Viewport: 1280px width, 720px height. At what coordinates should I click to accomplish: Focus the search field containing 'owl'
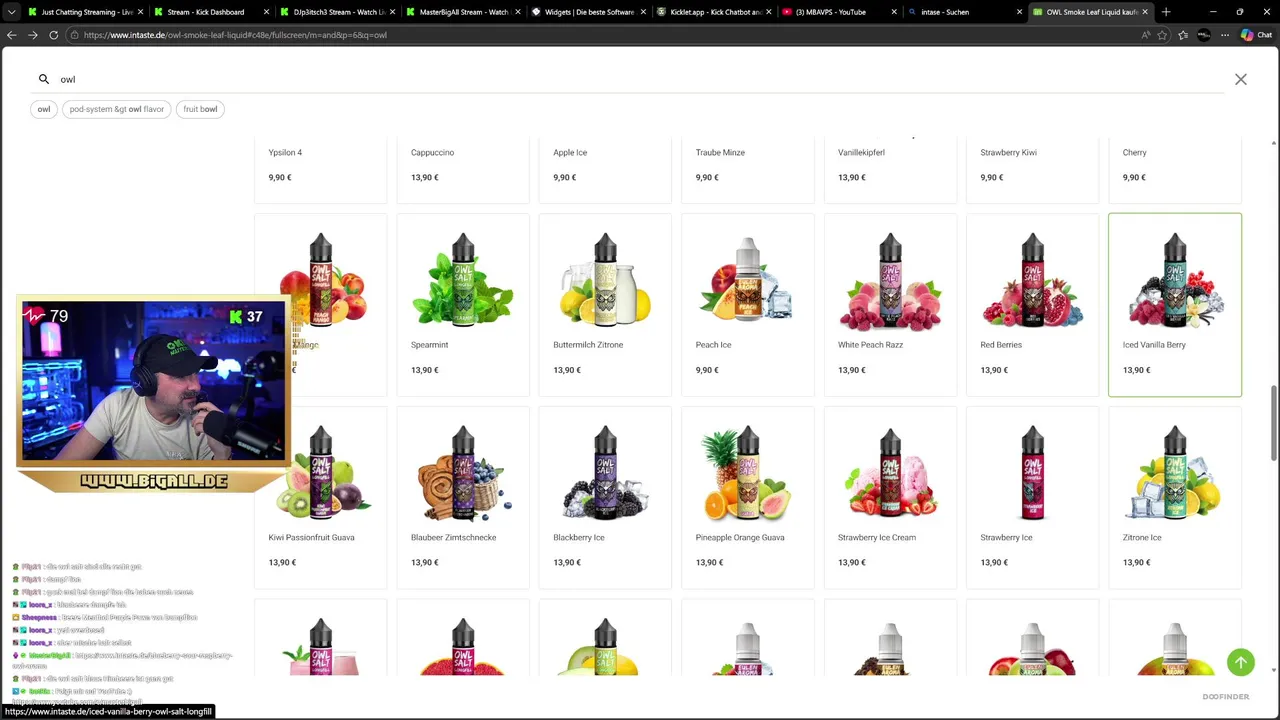640,79
